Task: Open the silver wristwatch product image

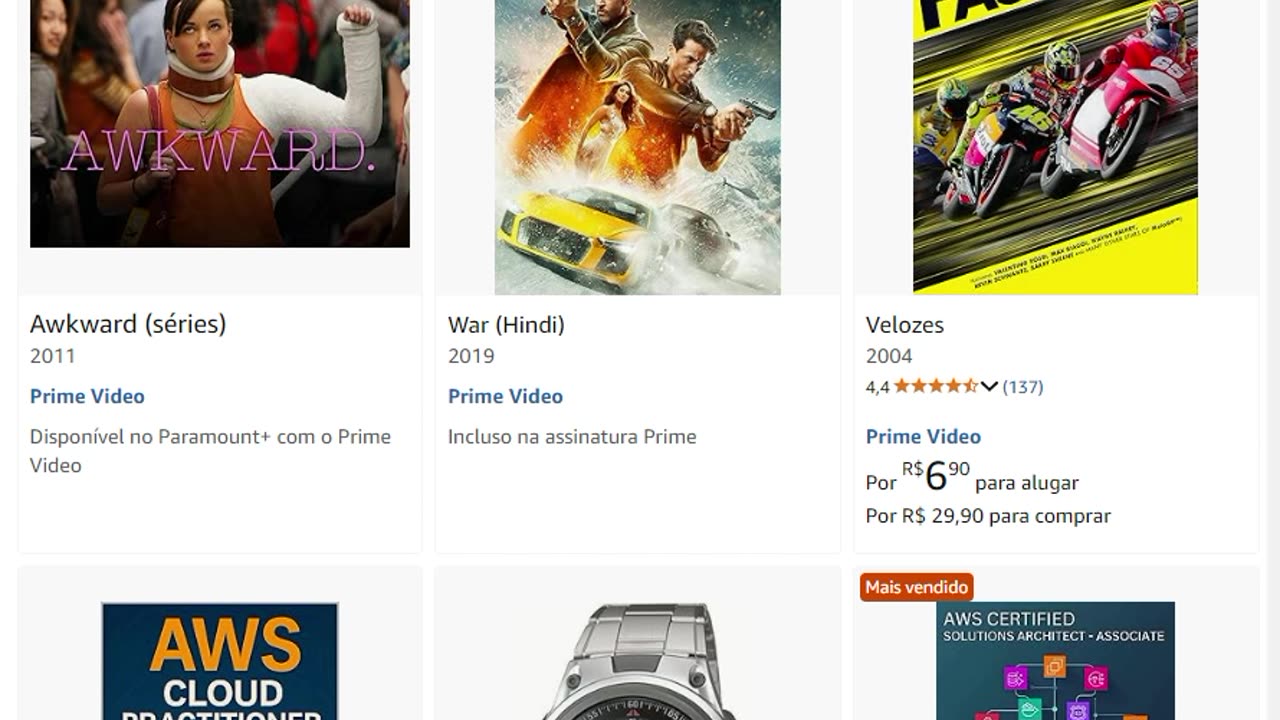Action: pyautogui.click(x=638, y=661)
